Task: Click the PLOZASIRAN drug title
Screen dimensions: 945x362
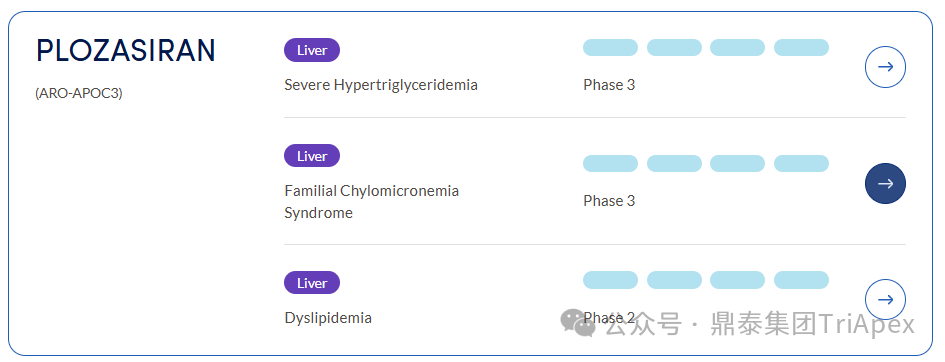Action: pos(125,51)
